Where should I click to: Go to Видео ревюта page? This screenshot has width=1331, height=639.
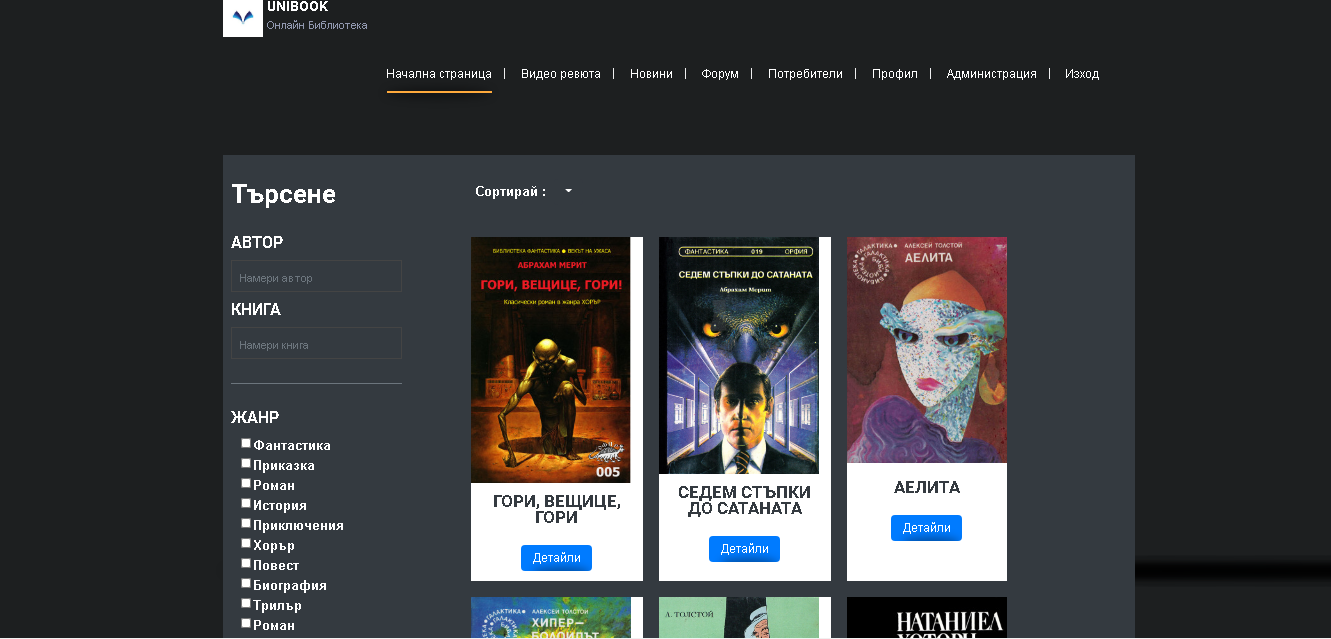561,74
